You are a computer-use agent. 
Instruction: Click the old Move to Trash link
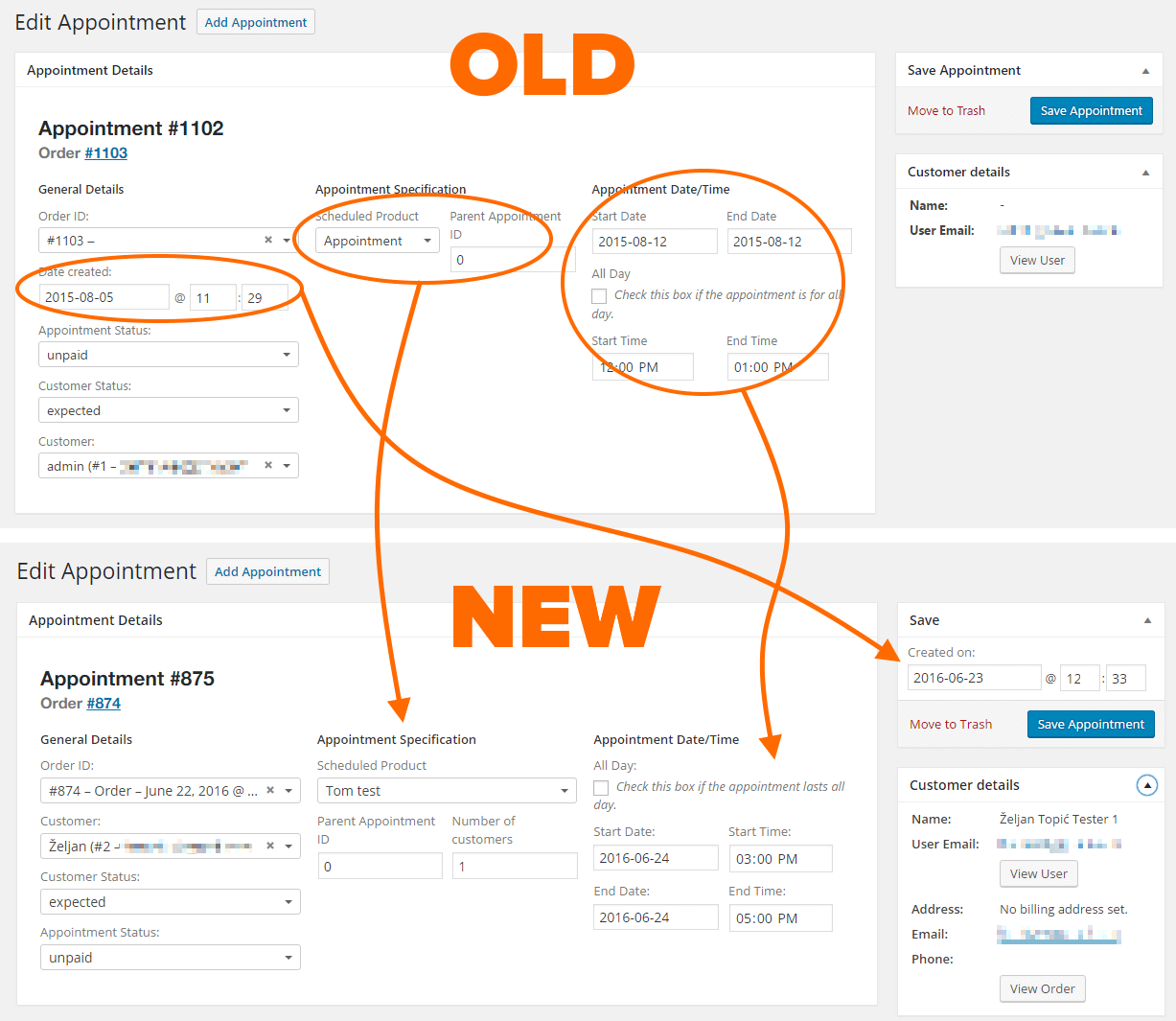coord(946,111)
